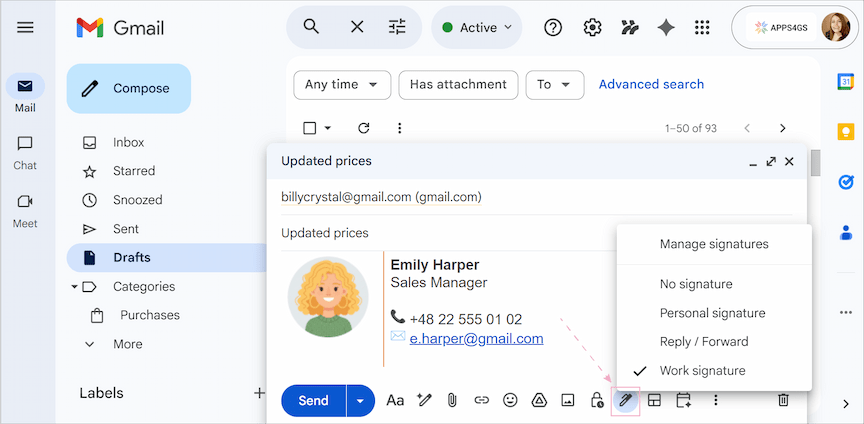
Task: Open the Inbox folder
Action: point(128,142)
